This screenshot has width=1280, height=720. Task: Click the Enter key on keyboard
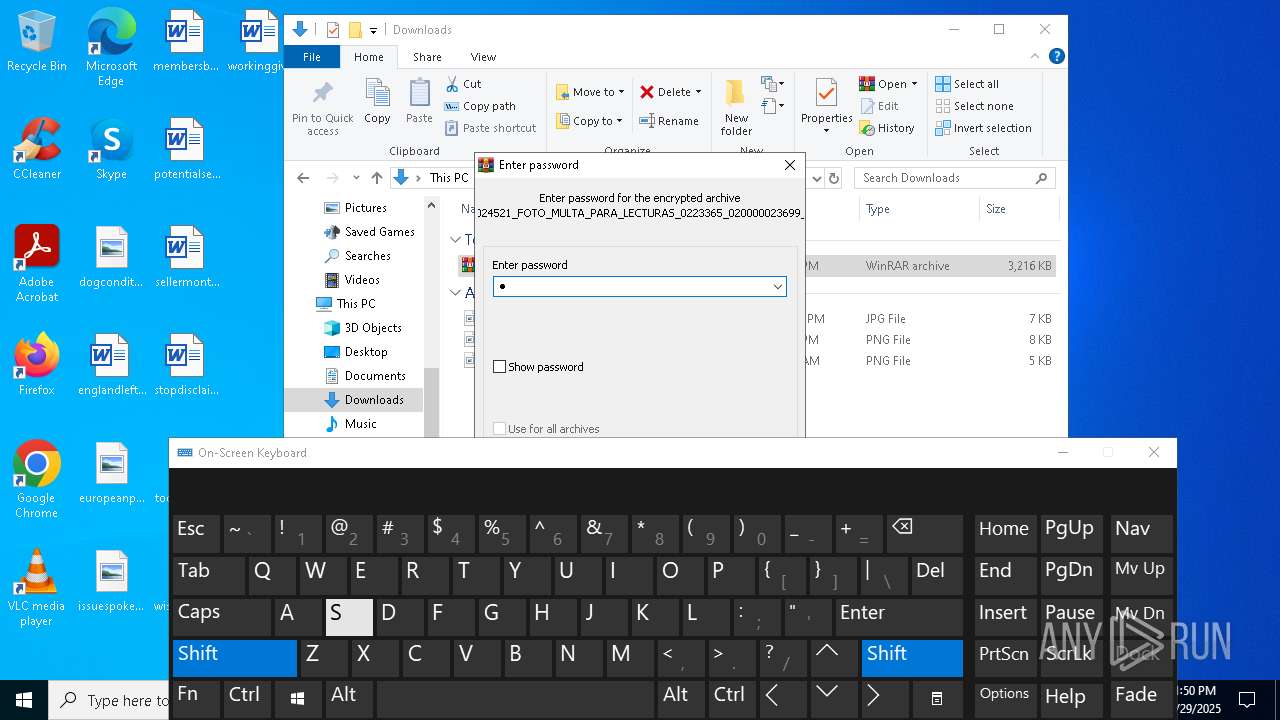pos(898,617)
